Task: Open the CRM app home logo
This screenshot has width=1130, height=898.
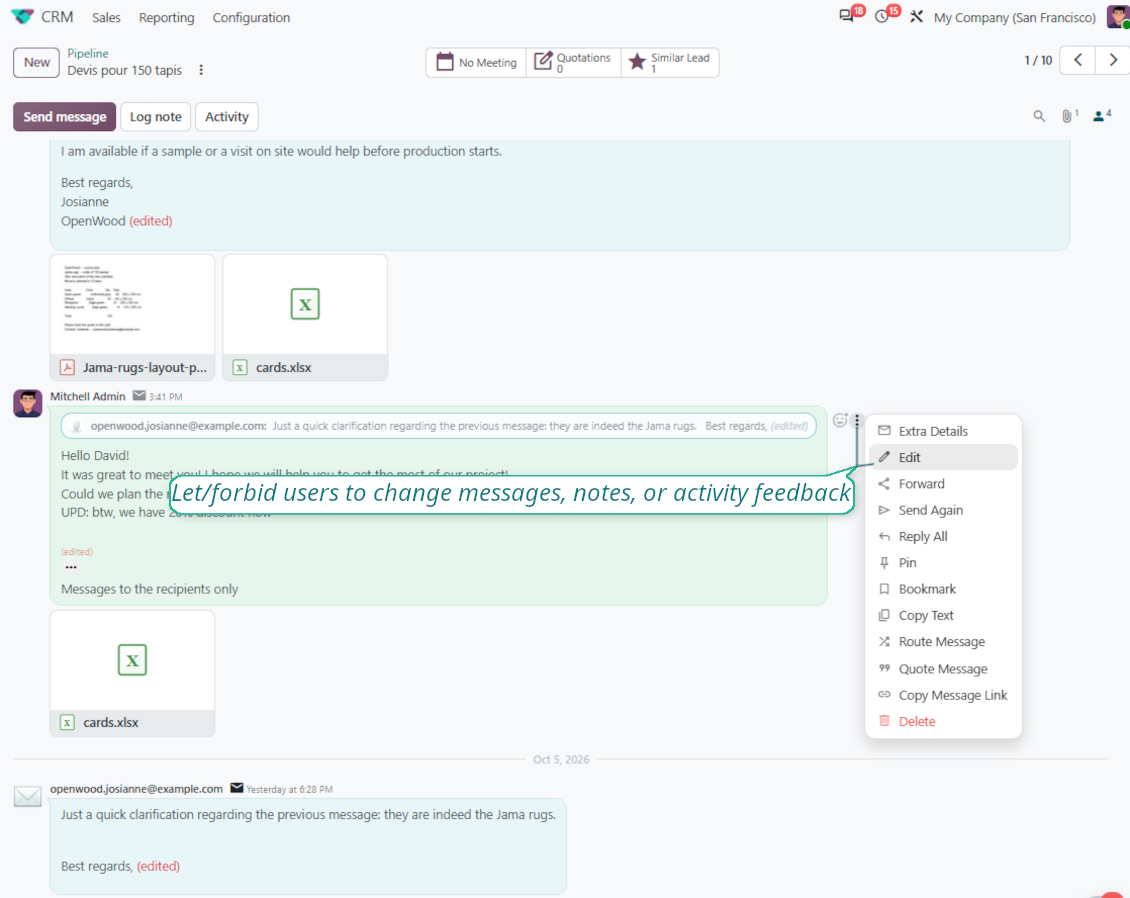Action: point(23,17)
